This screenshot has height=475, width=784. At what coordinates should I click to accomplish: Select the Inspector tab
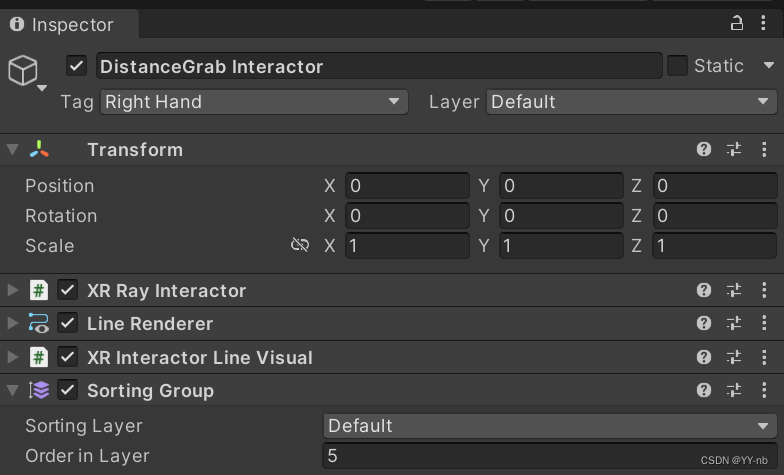click(62, 24)
